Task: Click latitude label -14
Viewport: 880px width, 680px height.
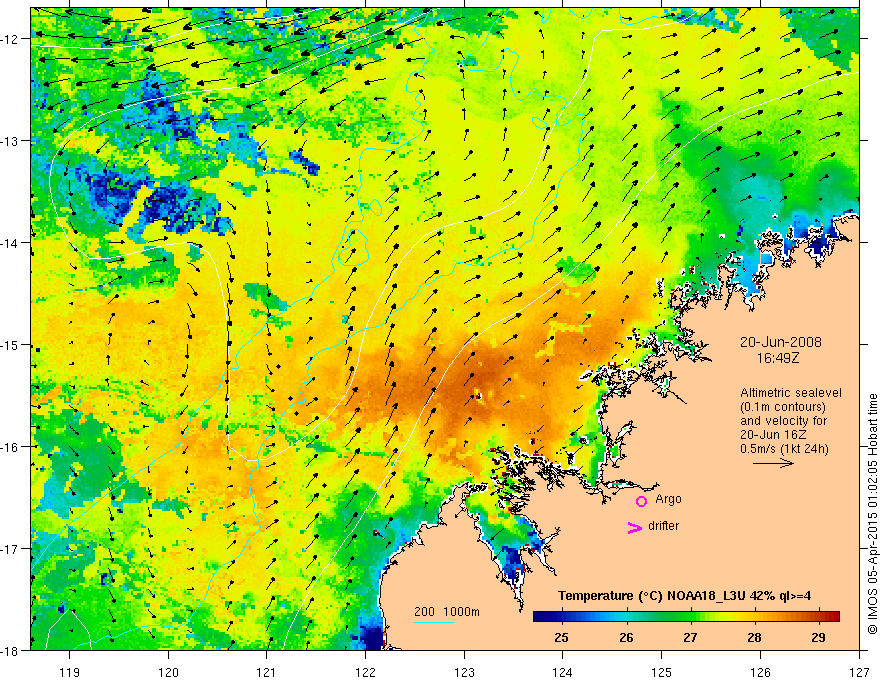Action: 11,243
